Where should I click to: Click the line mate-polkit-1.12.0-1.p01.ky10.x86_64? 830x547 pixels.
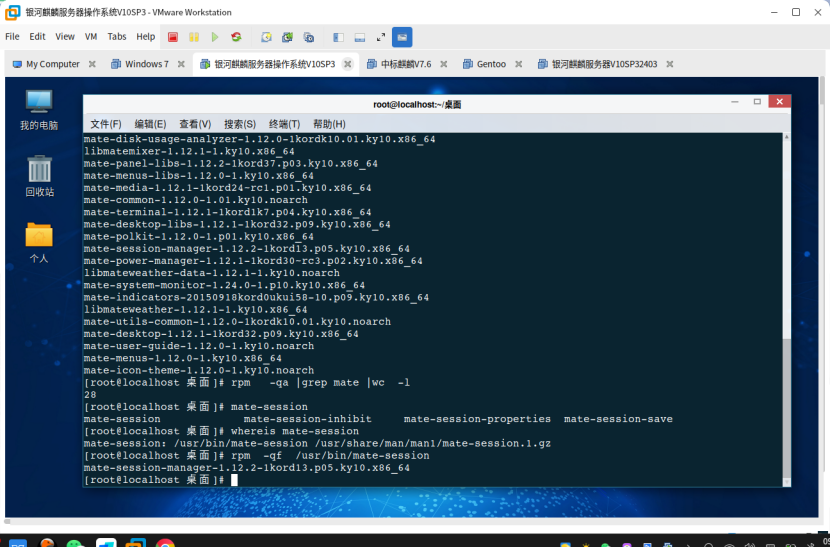coord(199,237)
